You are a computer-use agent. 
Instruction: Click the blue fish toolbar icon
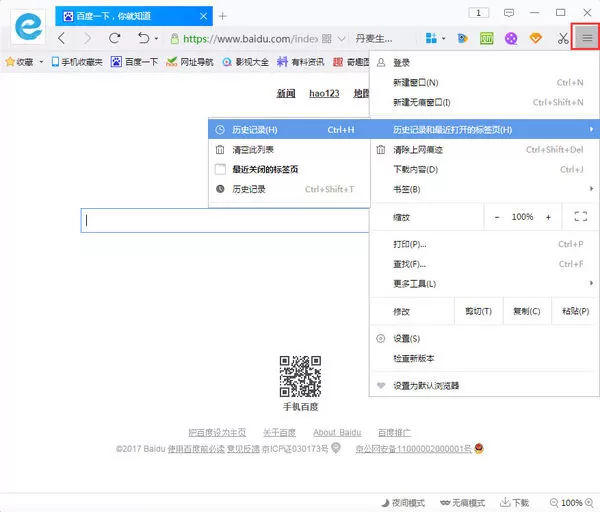tap(462, 38)
